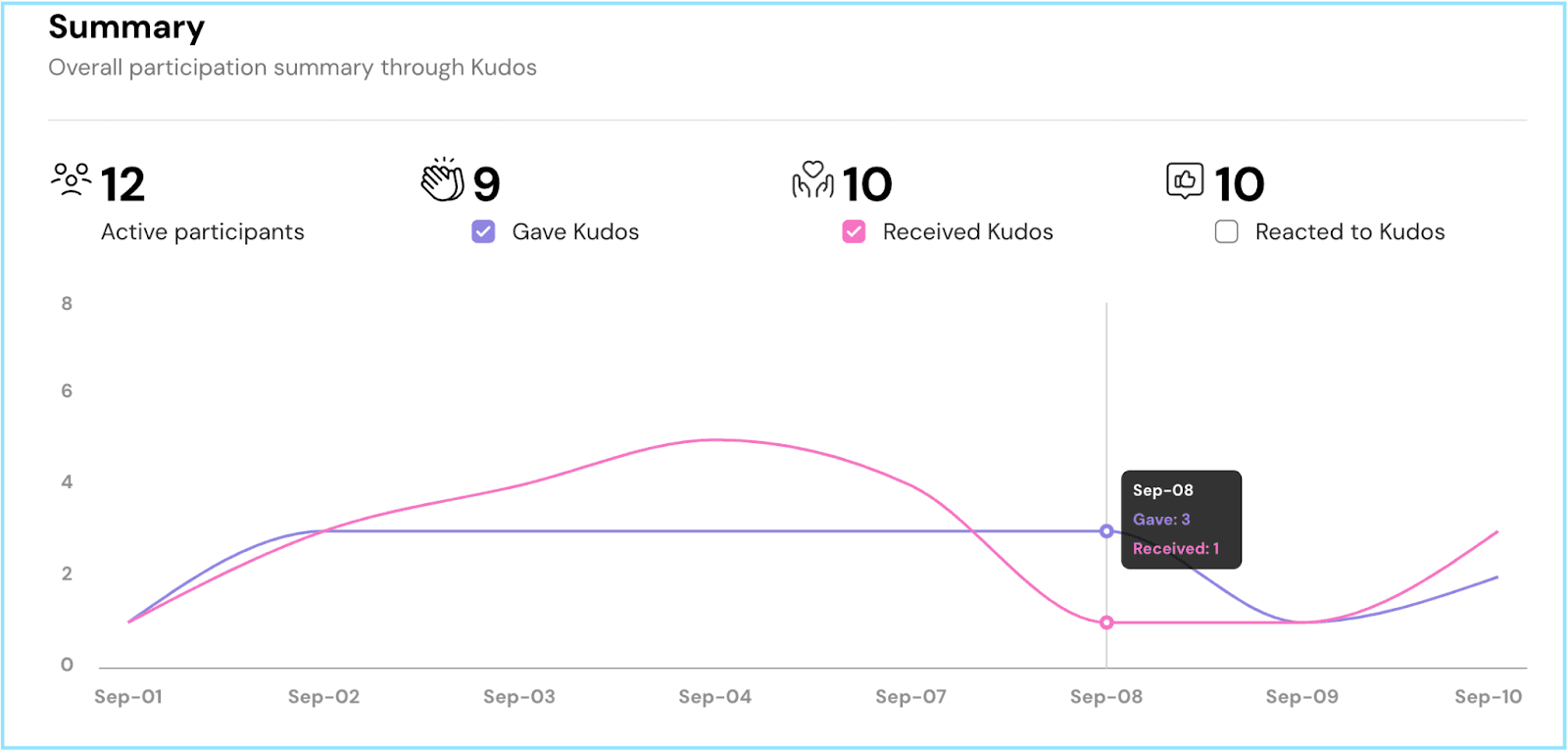Click the pink Received point on Sep-08
The height and width of the screenshot is (751, 1568).
point(1106,623)
